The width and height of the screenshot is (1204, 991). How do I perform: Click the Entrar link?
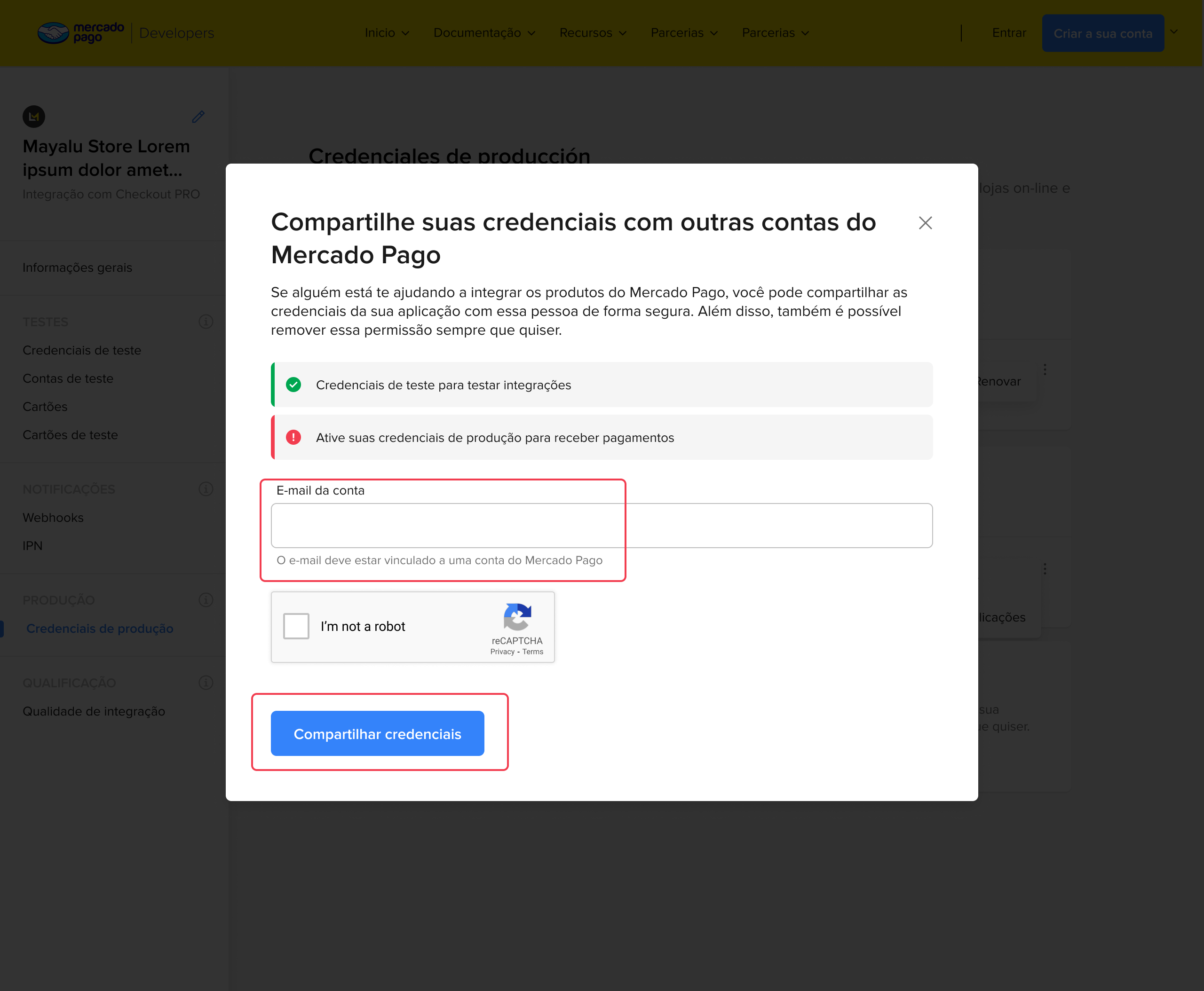click(x=1009, y=33)
